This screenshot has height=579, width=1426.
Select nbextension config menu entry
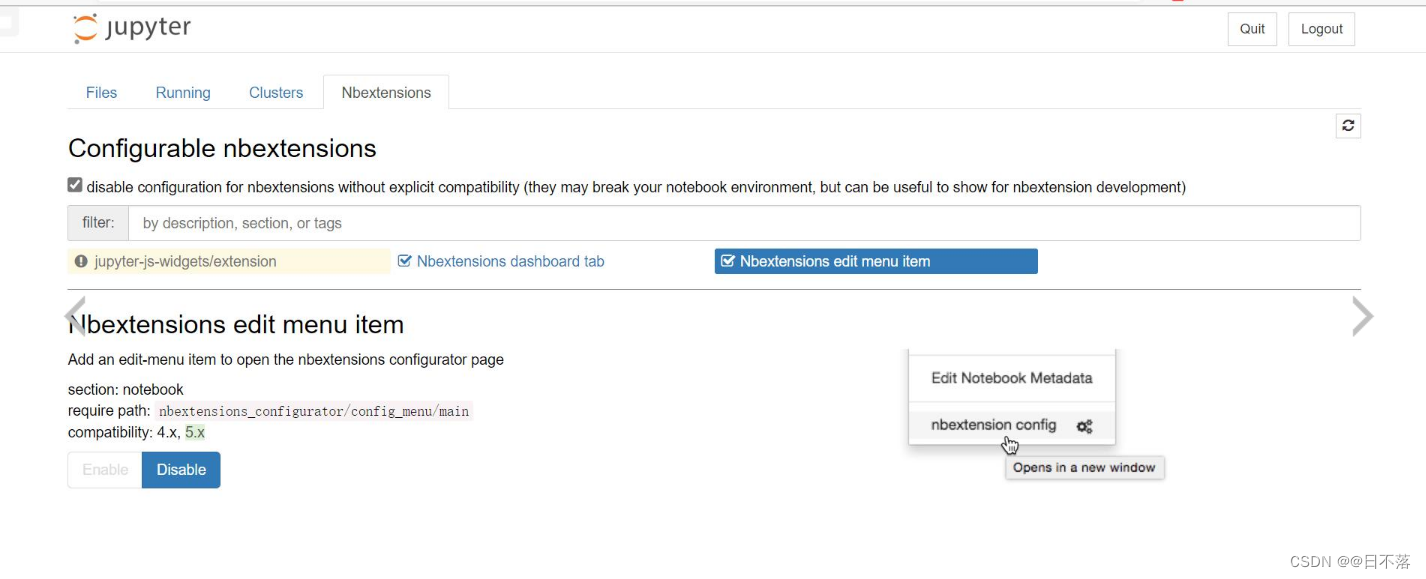pos(993,425)
